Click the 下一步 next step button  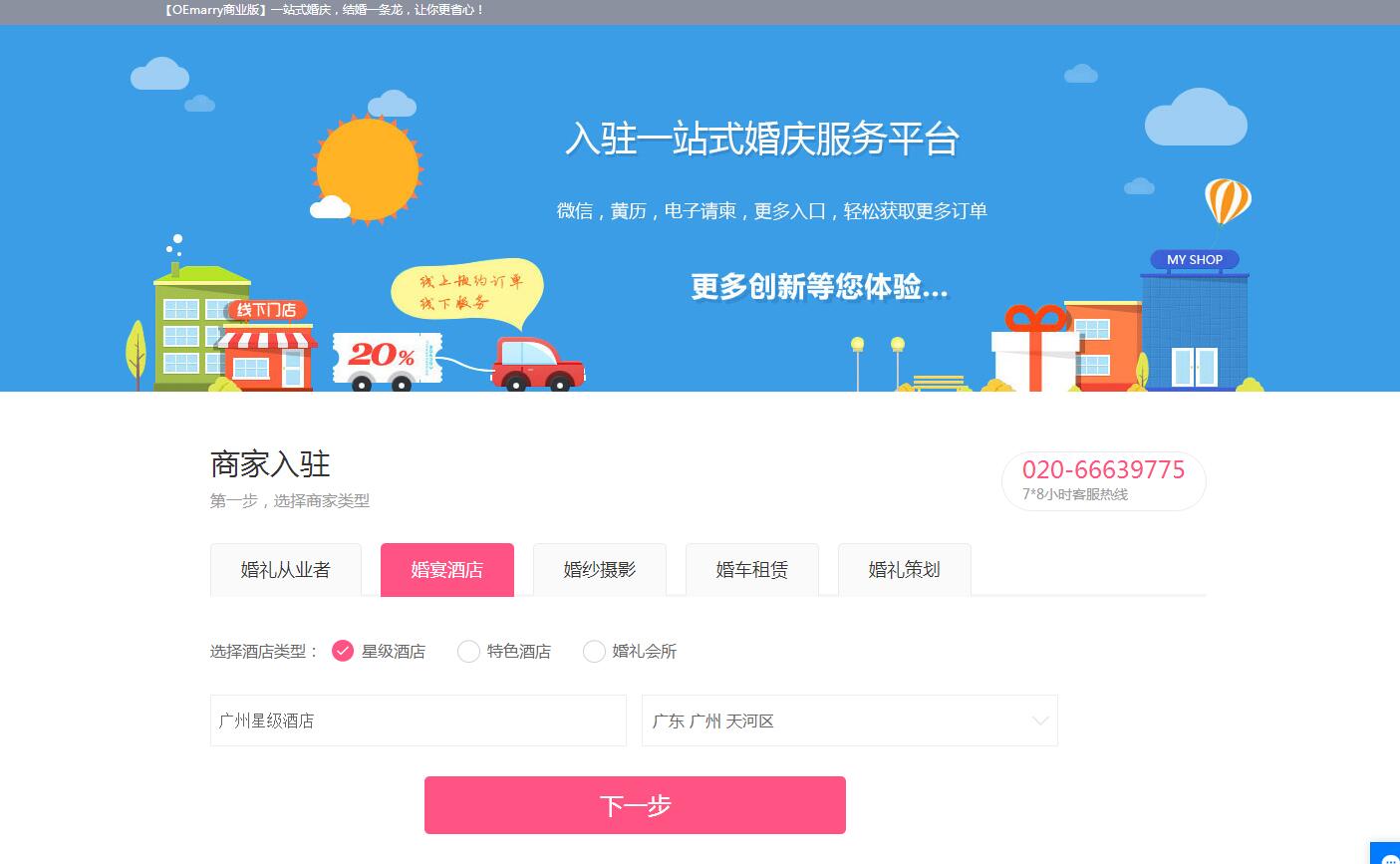[635, 805]
